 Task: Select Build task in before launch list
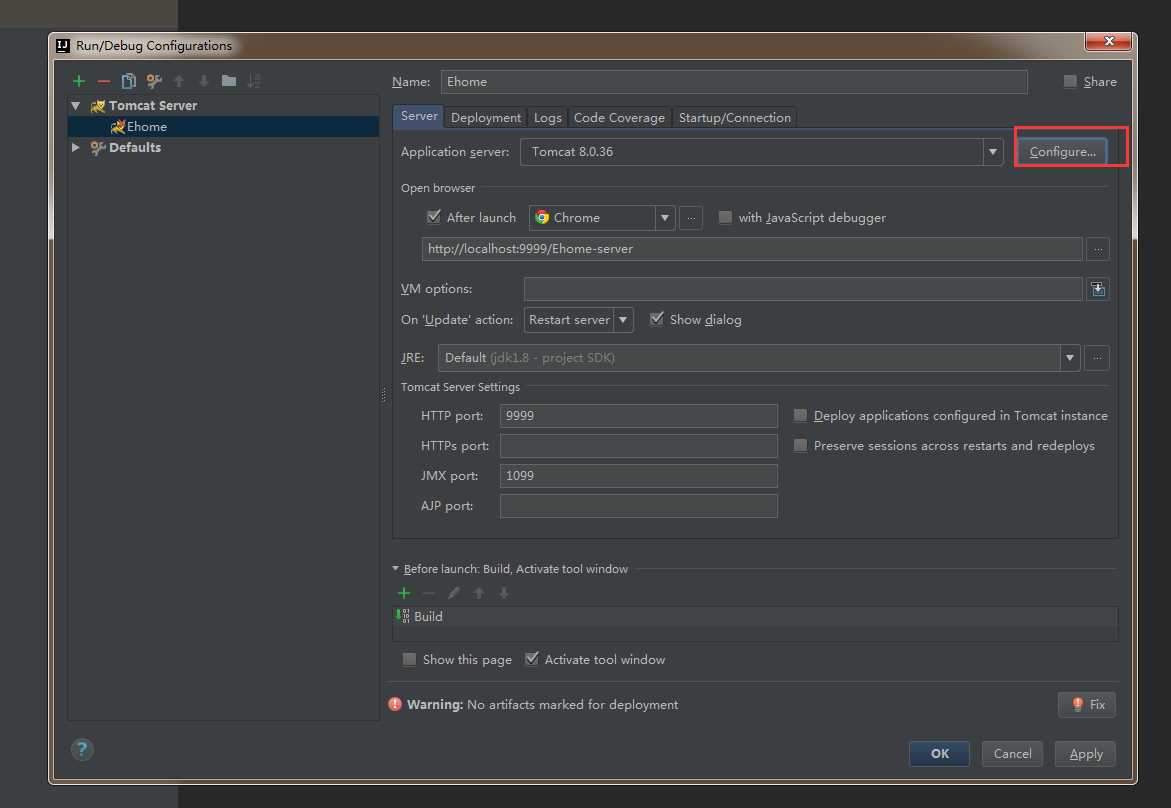click(755, 617)
